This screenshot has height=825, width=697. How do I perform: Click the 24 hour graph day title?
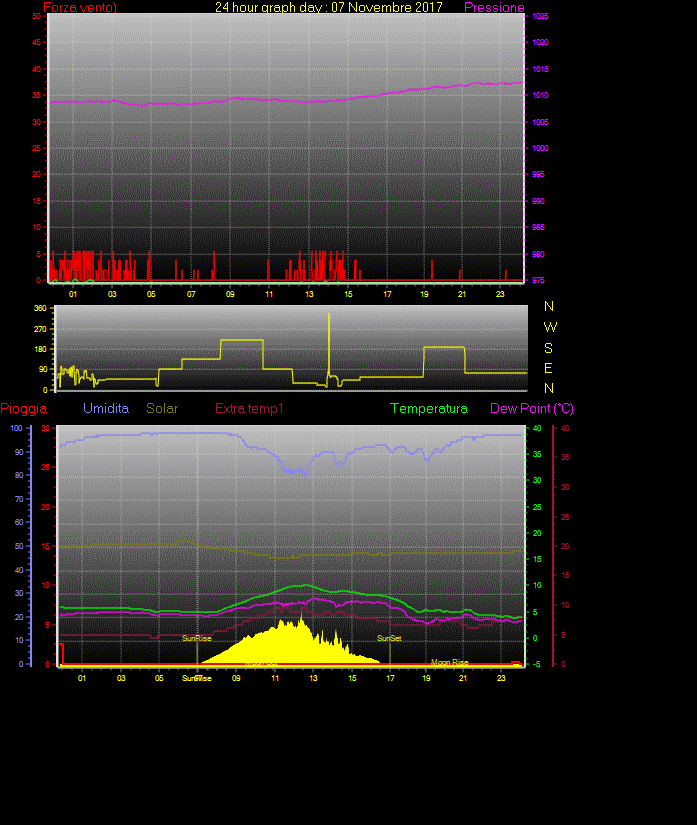(x=329, y=8)
